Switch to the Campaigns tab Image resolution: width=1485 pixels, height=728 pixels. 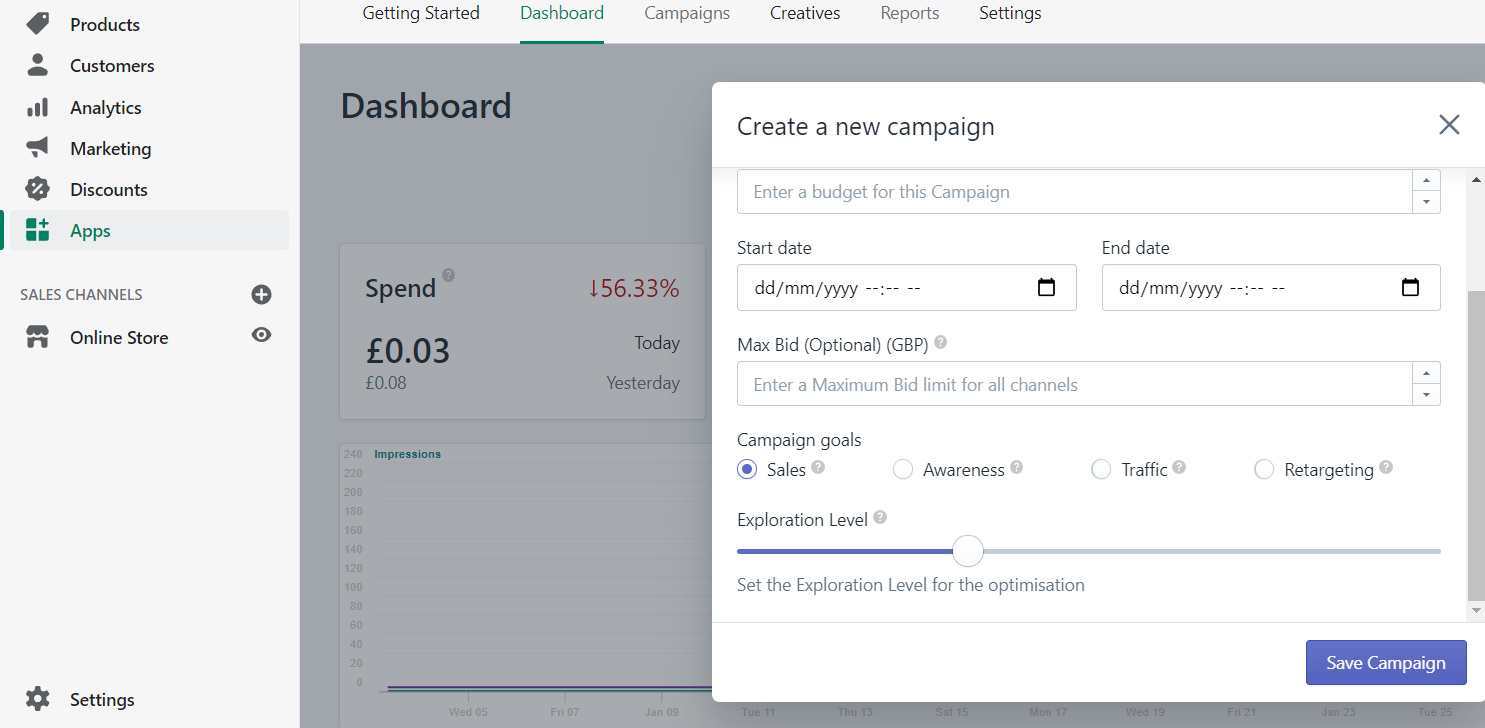[x=687, y=13]
